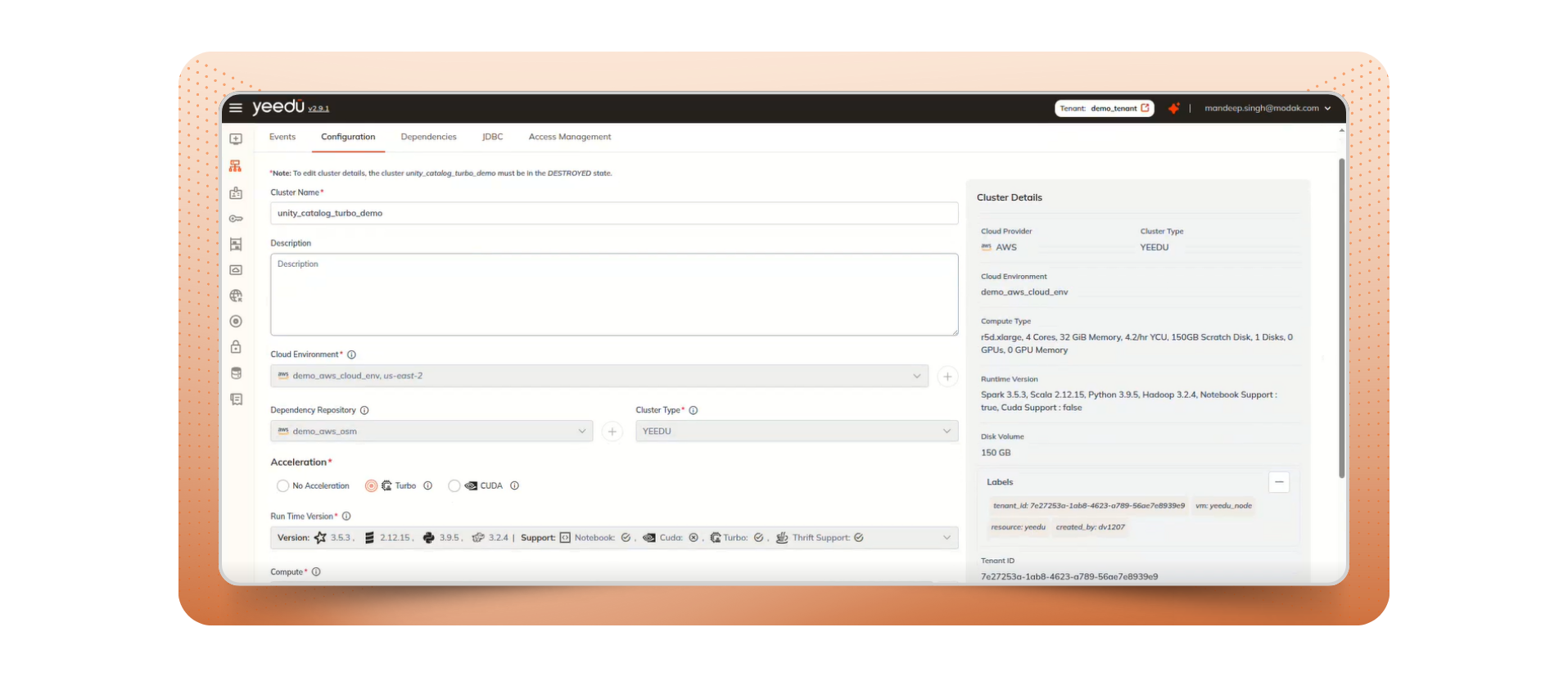This screenshot has width=1568, height=677.
Task: Click the plus button beside Cloud Environment dropdown
Action: 947,377
